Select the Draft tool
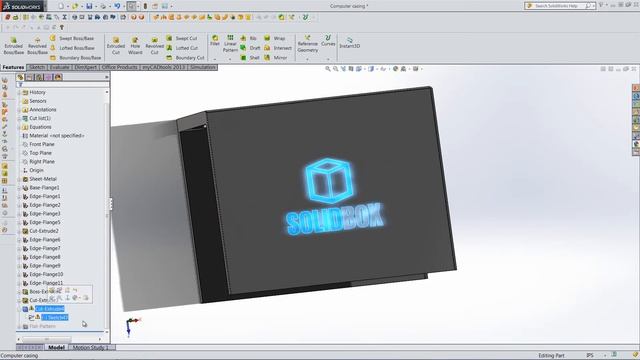This screenshot has width=640, height=360. click(250, 48)
